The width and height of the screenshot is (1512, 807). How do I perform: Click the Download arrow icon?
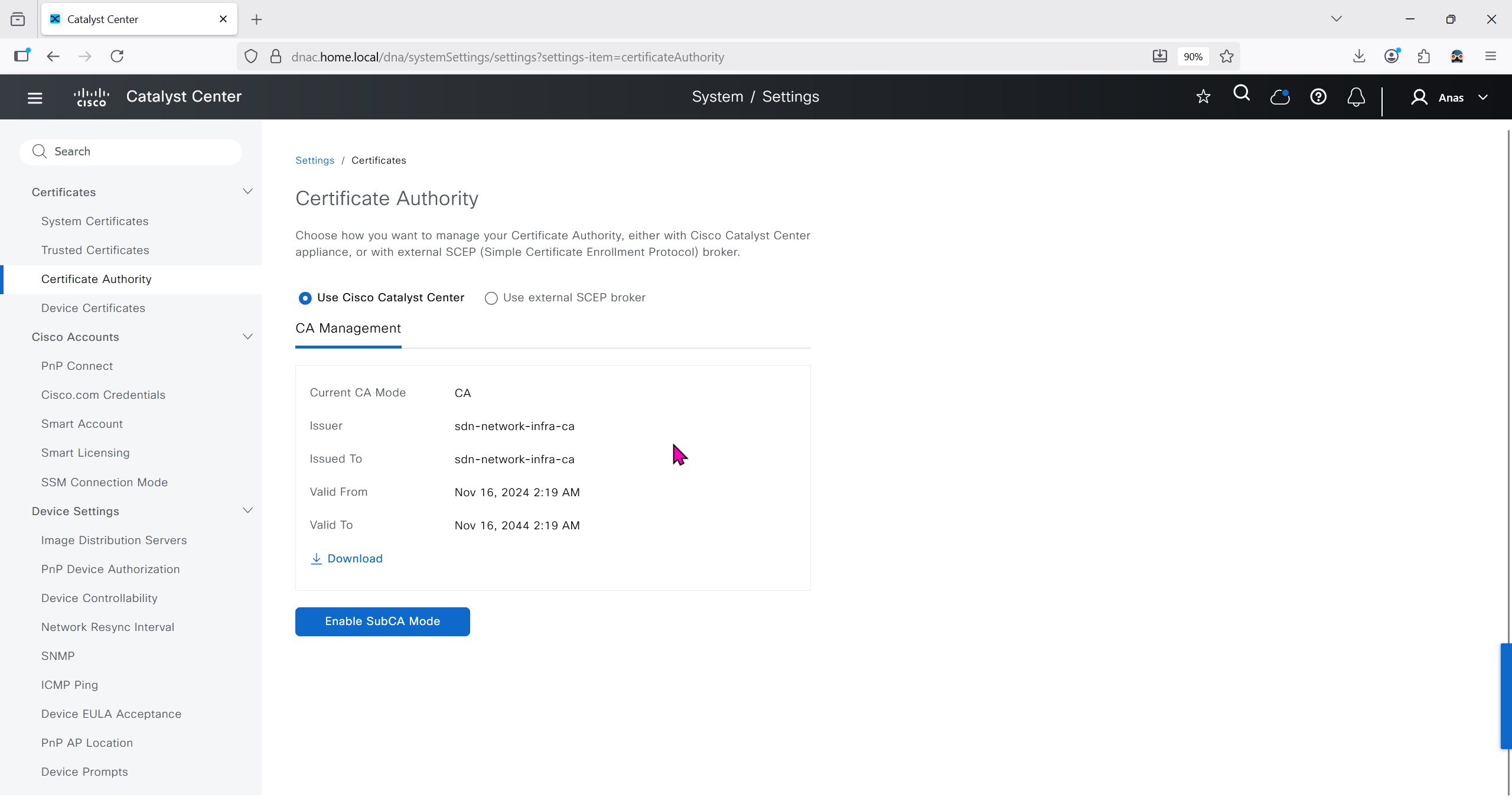click(317, 559)
